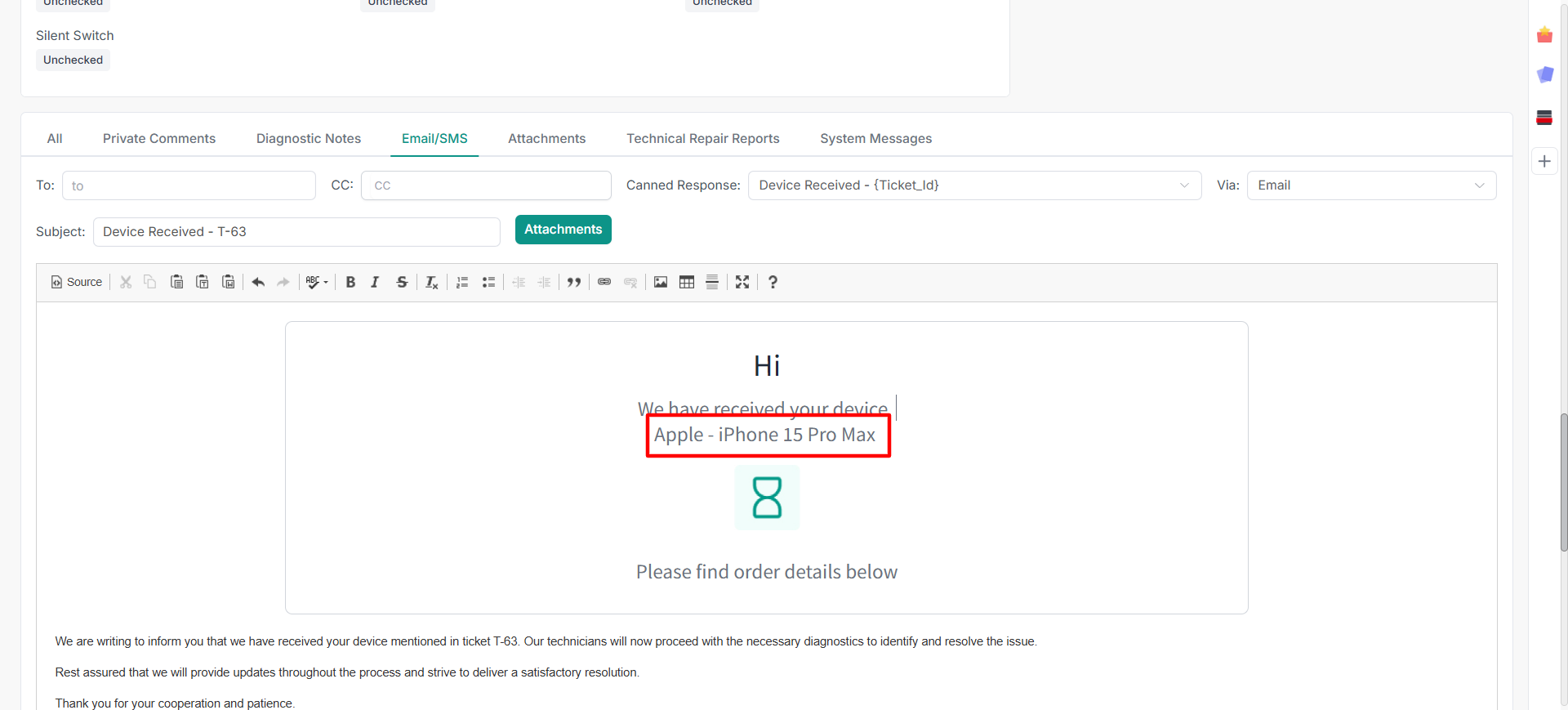Click the red icon in browser sidebar
This screenshot has width=1568, height=710.
coord(1544,117)
